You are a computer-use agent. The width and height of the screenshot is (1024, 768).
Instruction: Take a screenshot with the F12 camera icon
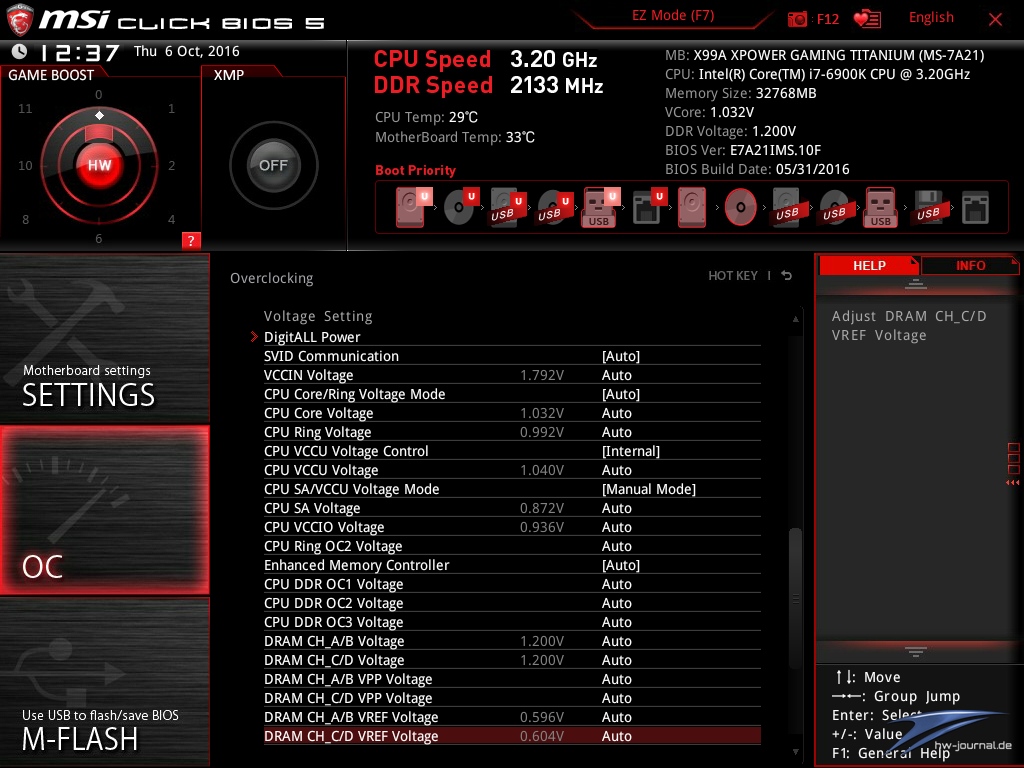pyautogui.click(x=797, y=19)
